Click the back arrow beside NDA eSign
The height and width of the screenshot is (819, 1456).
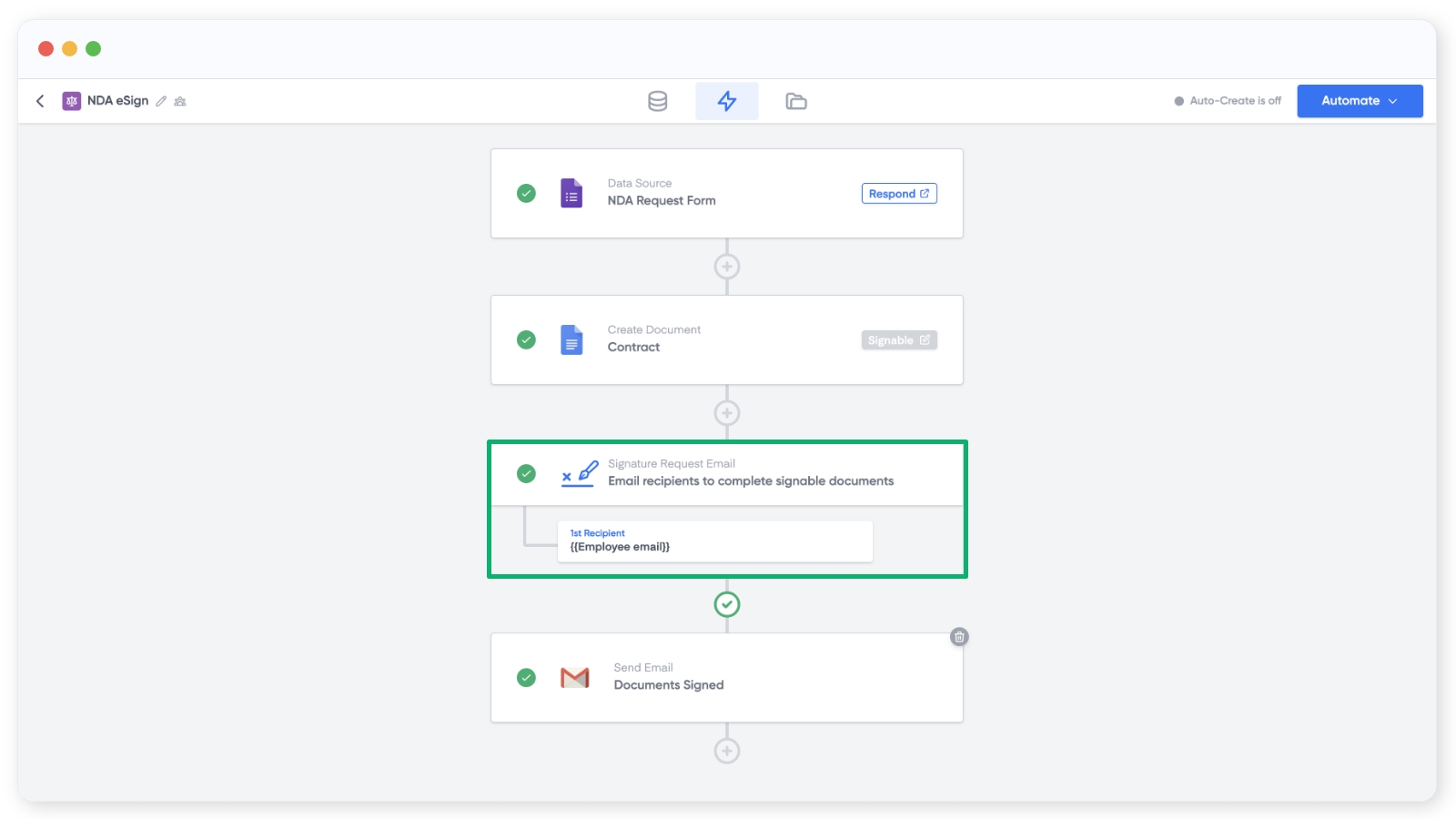coord(40,101)
